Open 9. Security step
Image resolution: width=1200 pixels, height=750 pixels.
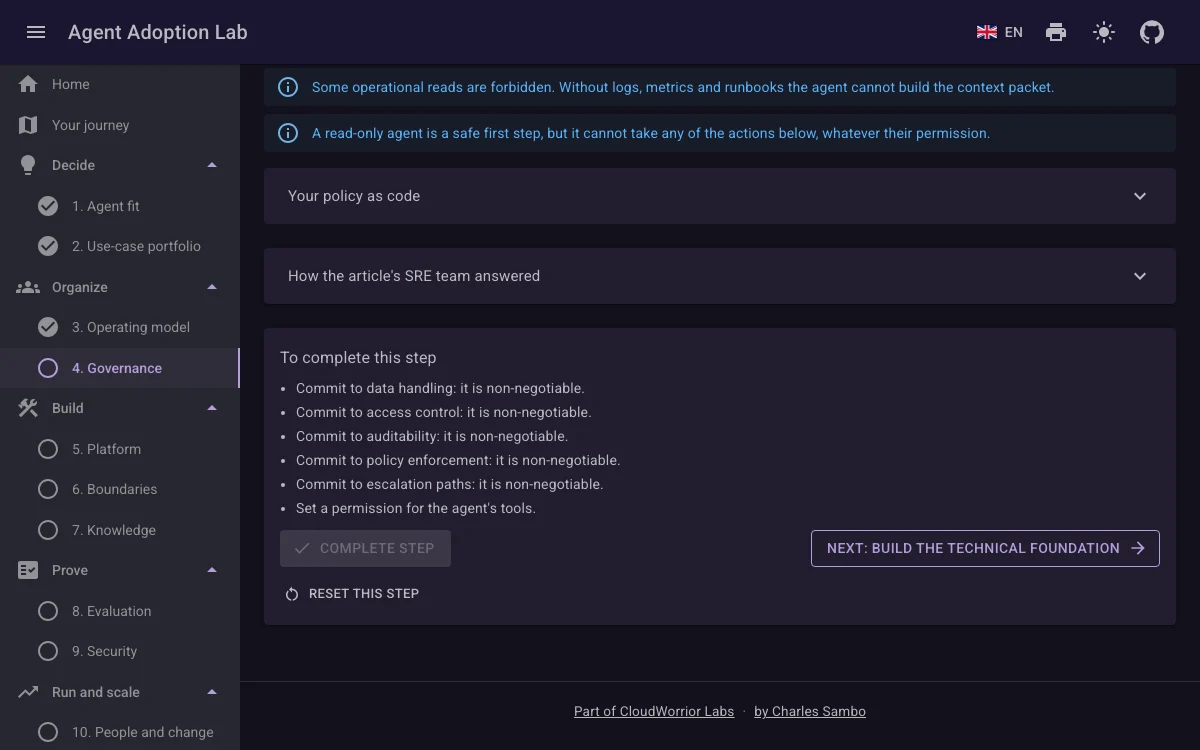(120, 651)
